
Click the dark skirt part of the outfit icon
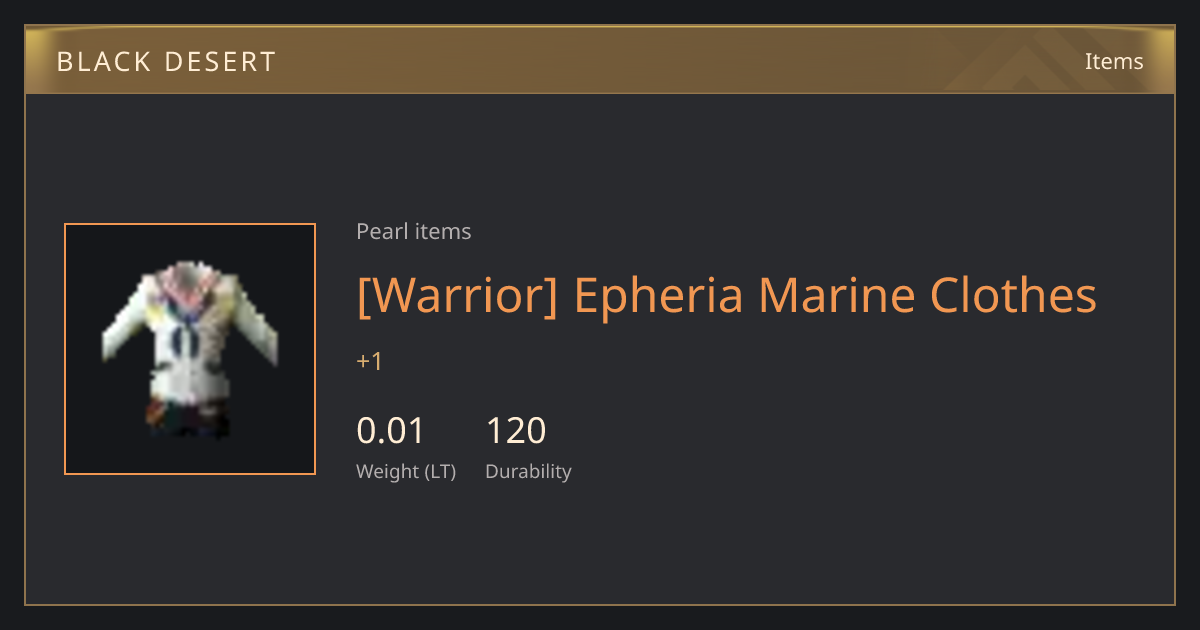(x=188, y=419)
